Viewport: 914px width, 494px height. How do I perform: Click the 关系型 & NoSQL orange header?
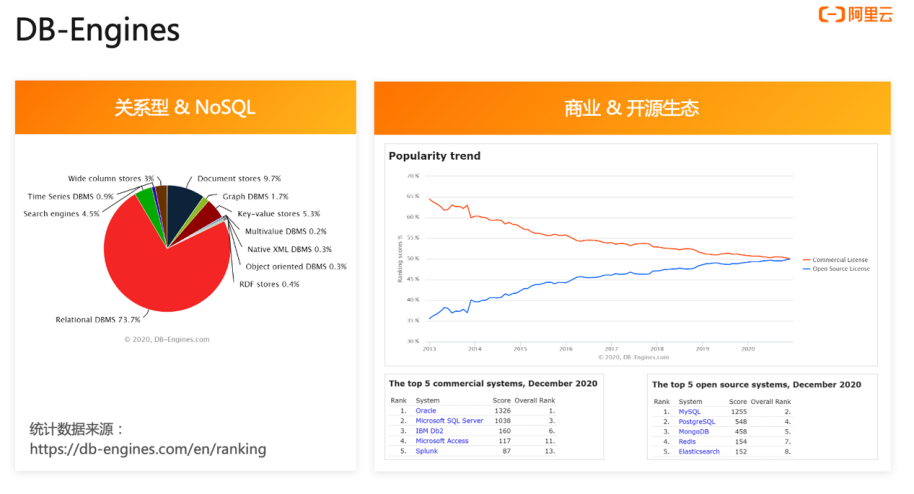click(185, 107)
